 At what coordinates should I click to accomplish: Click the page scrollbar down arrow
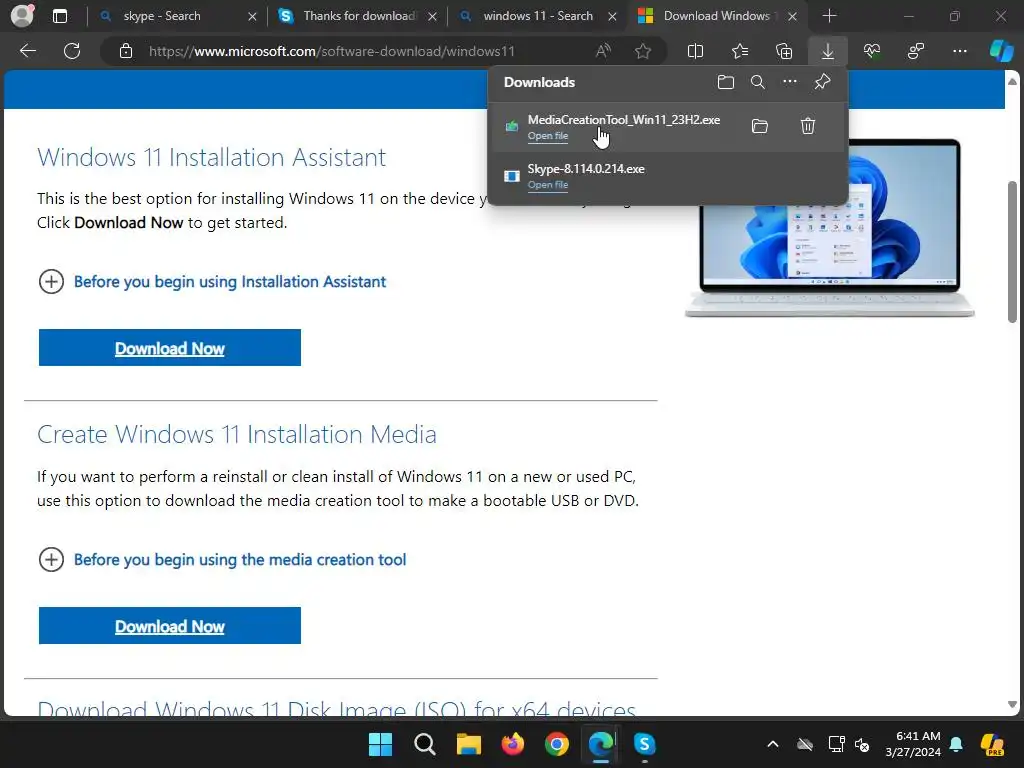(1012, 705)
